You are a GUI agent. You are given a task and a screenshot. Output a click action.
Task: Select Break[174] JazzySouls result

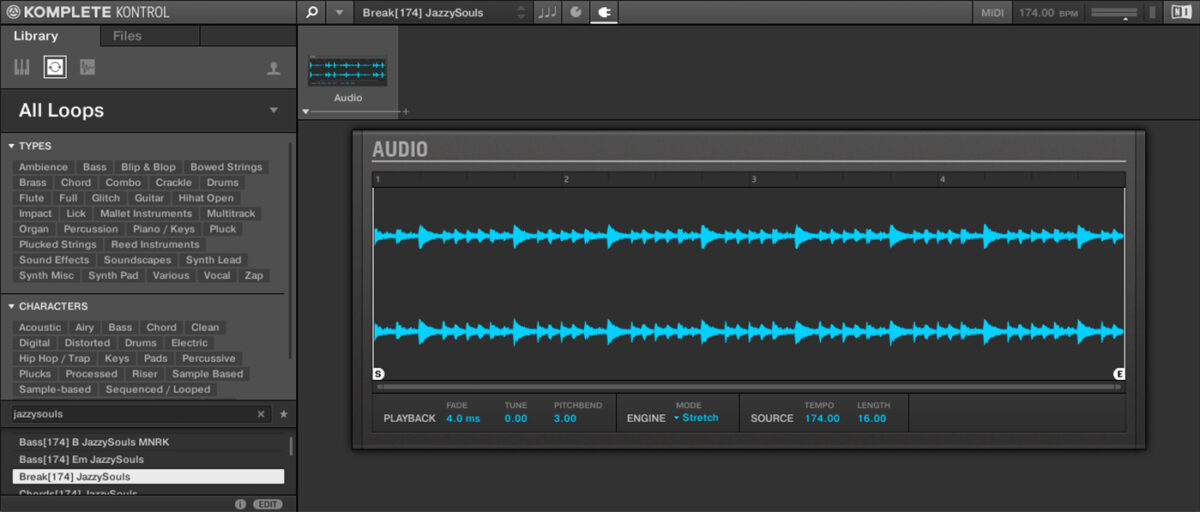coord(148,477)
